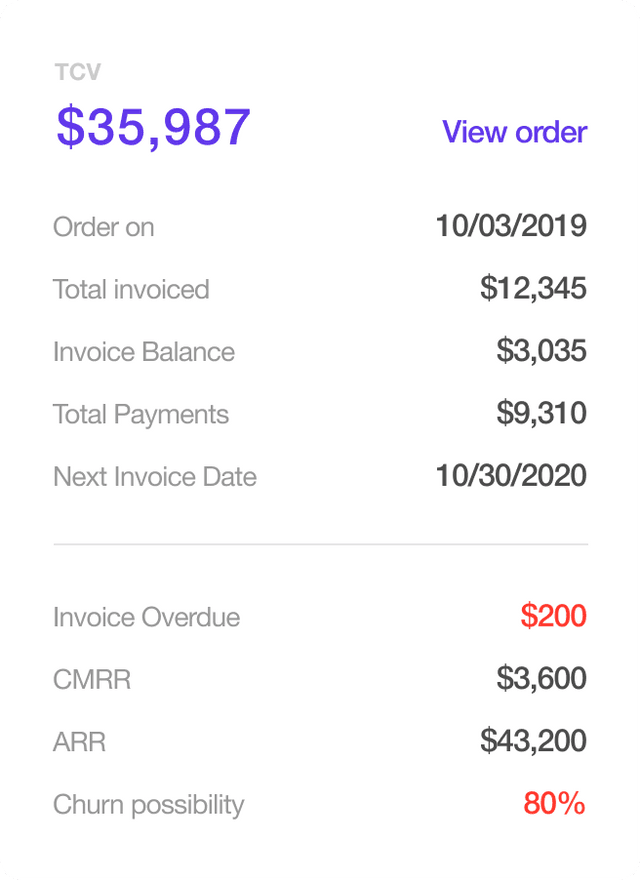The height and width of the screenshot is (880, 640).
Task: Click the red $200 overdue amount
Action: pos(553,616)
